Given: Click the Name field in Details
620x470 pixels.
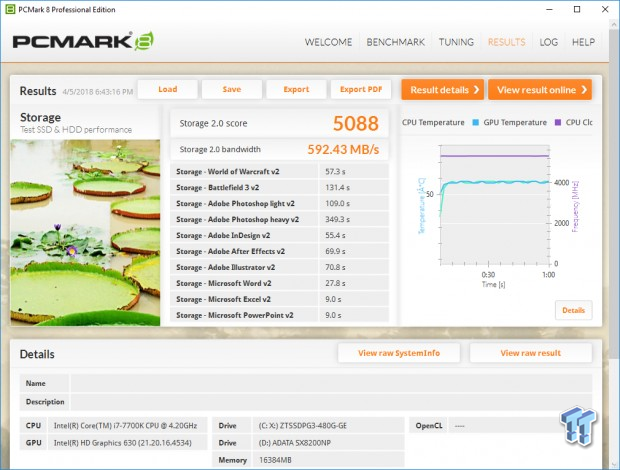Looking at the screenshot, I should pos(330,383).
